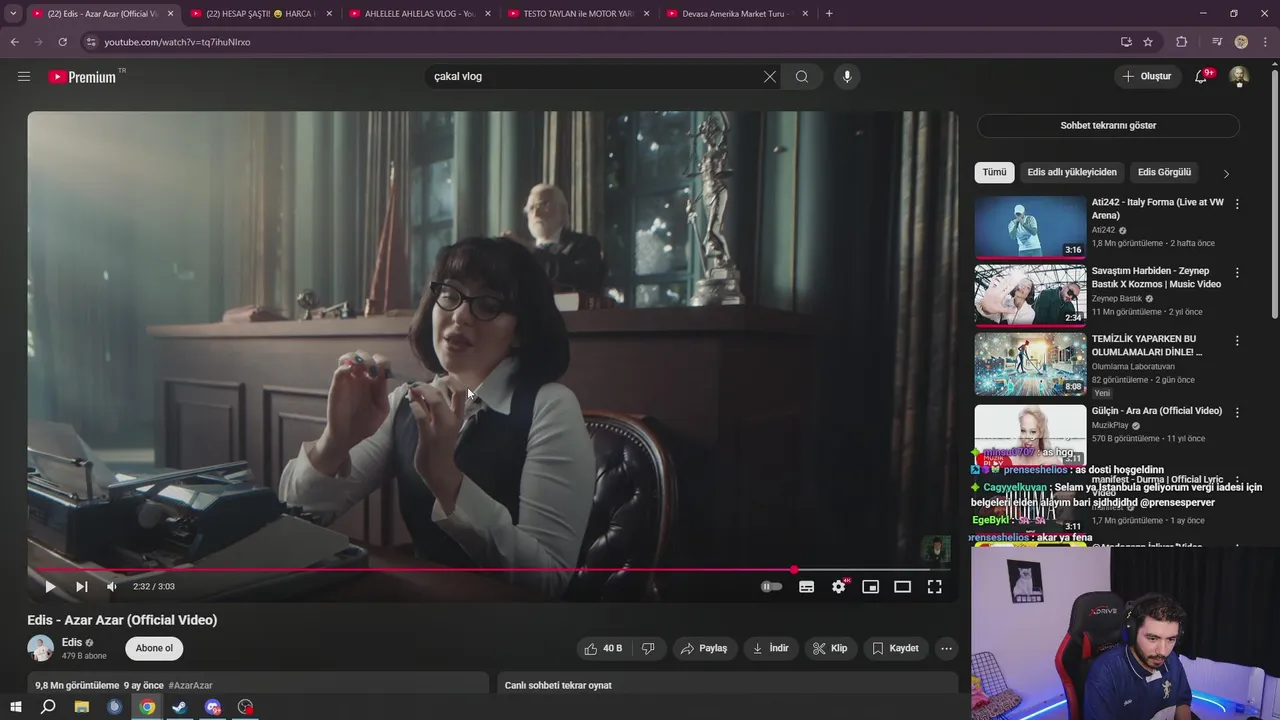Open a new browser tab
Viewport: 1280px width, 720px height.
coord(829,14)
